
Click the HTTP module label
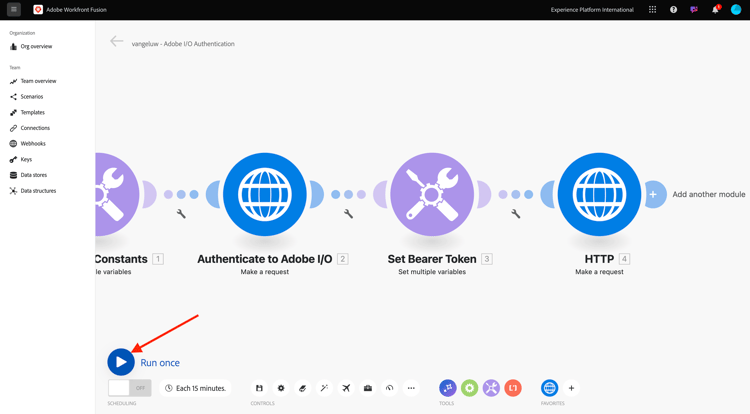599,259
